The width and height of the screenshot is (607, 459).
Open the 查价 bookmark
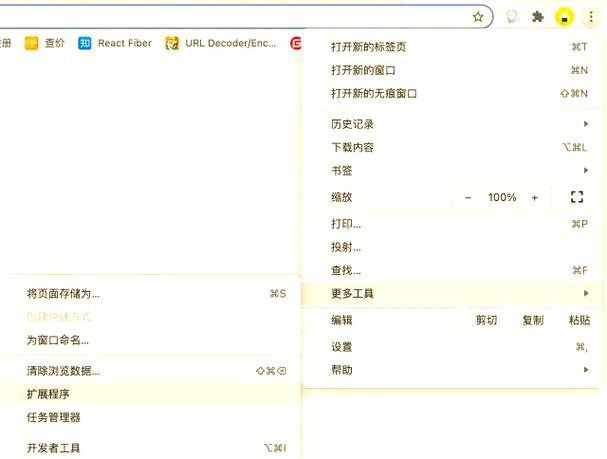[x=45, y=43]
